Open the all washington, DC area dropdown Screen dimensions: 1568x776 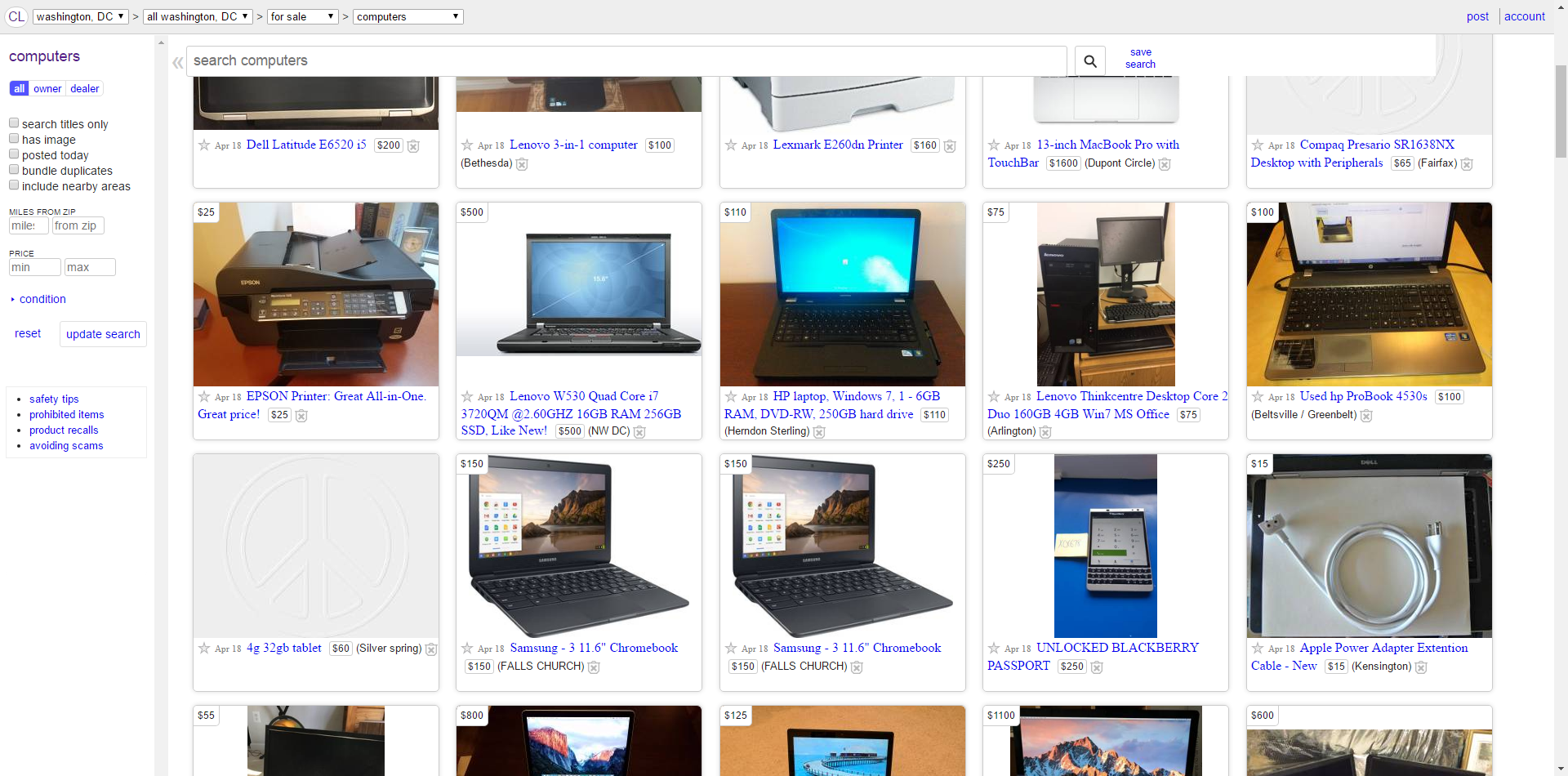[198, 16]
